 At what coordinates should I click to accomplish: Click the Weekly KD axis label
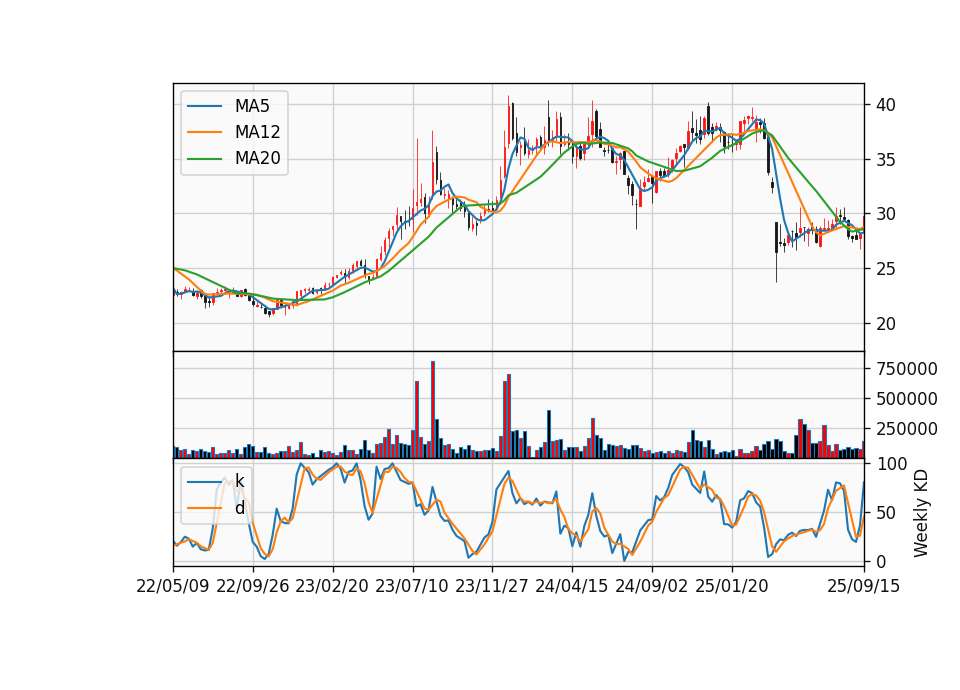coord(921,514)
